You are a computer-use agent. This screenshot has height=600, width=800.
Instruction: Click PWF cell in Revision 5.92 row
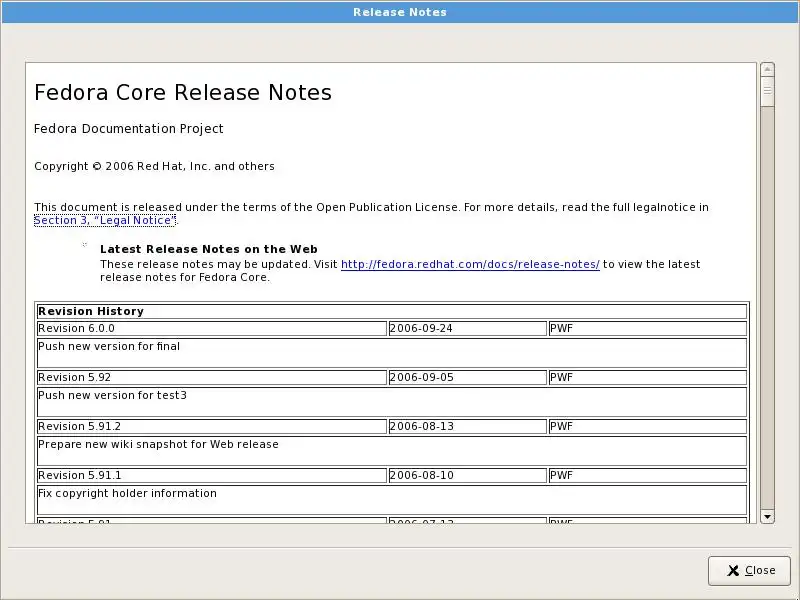[647, 378]
